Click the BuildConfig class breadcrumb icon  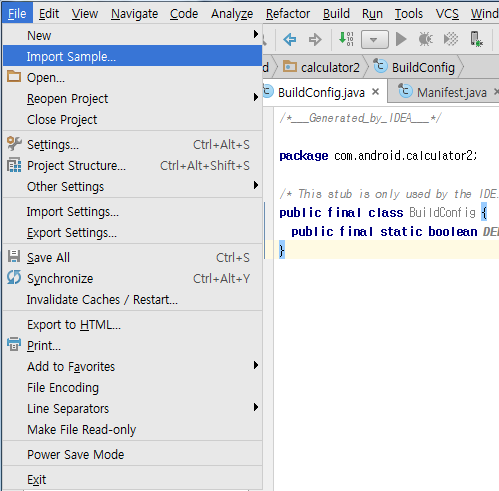pyautogui.click(x=380, y=66)
